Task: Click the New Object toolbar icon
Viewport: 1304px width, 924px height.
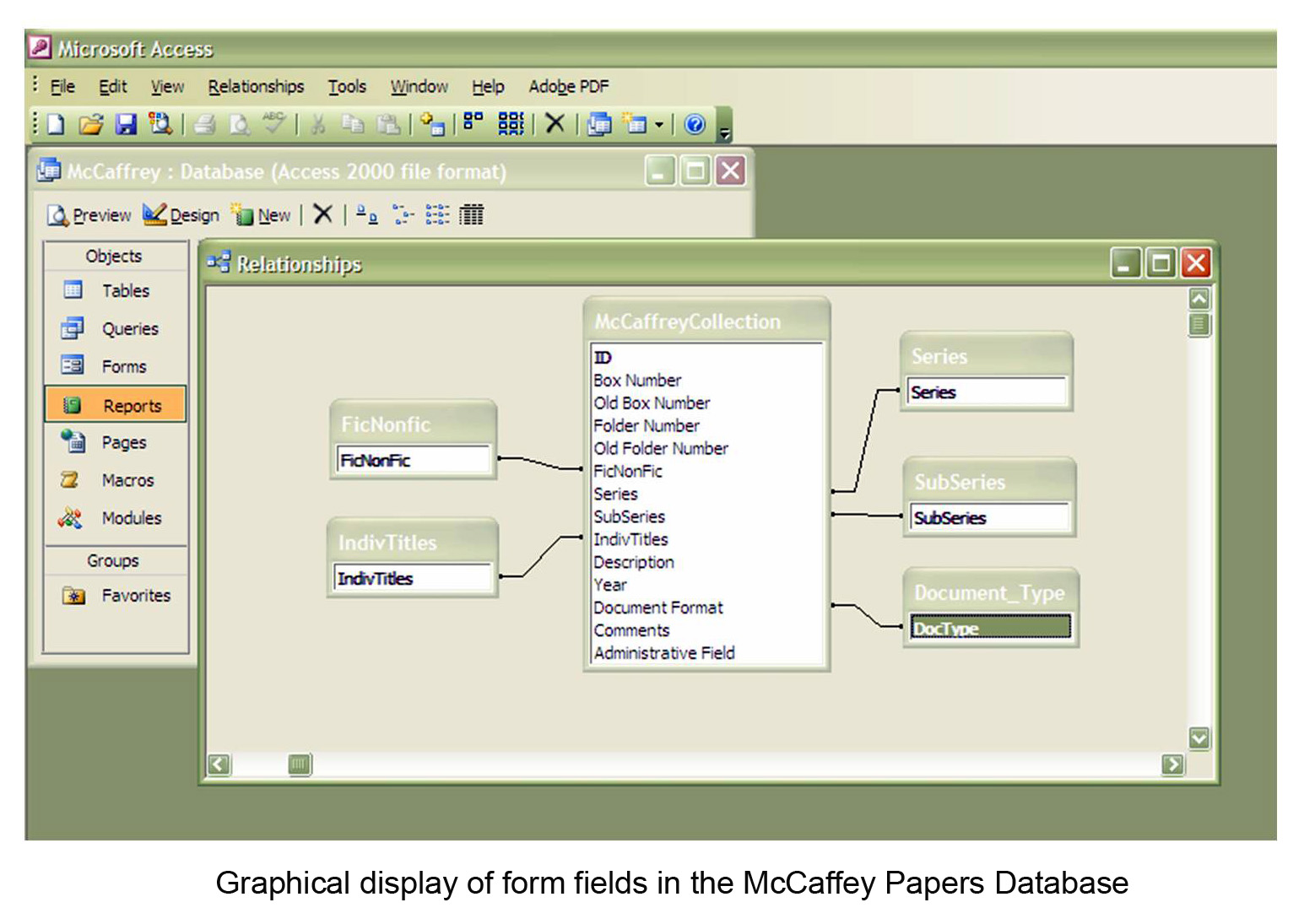Action: click(x=635, y=124)
